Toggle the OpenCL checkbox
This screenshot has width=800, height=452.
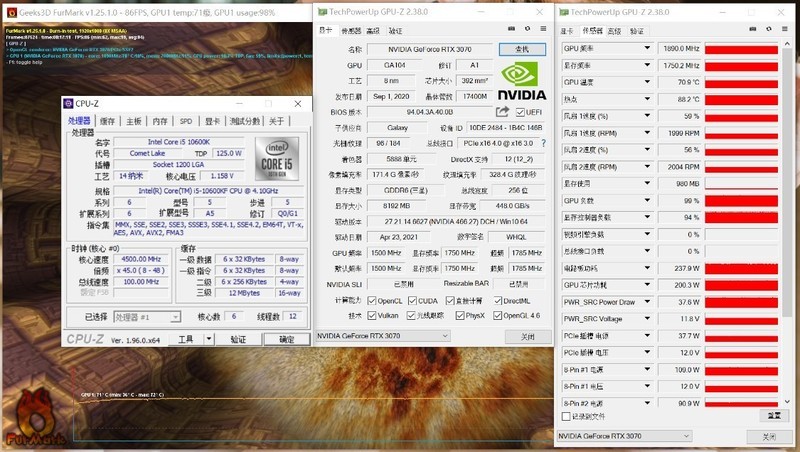click(371, 300)
